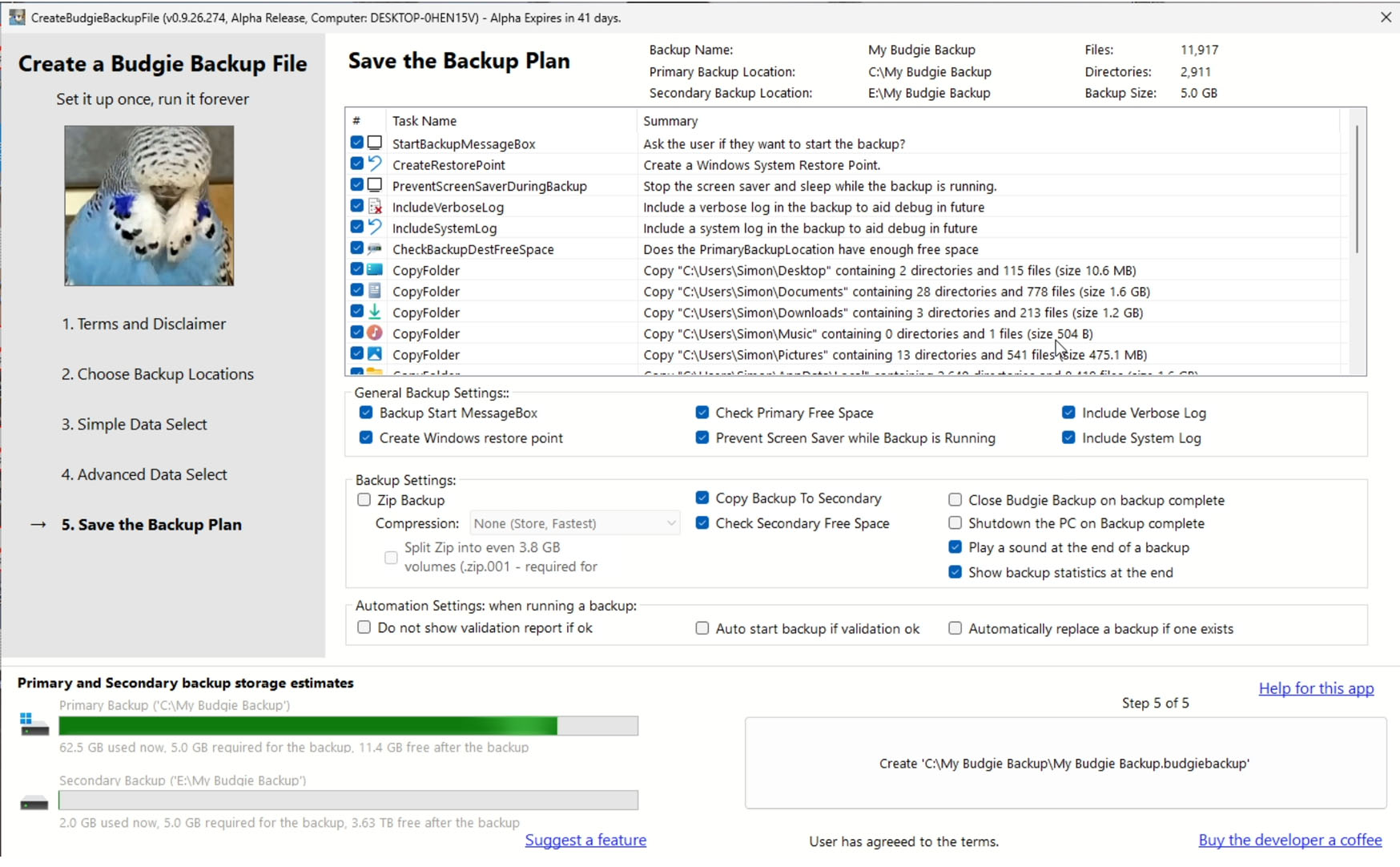
Task: Go to step 2. Choose Backup Locations
Action: coord(157,373)
